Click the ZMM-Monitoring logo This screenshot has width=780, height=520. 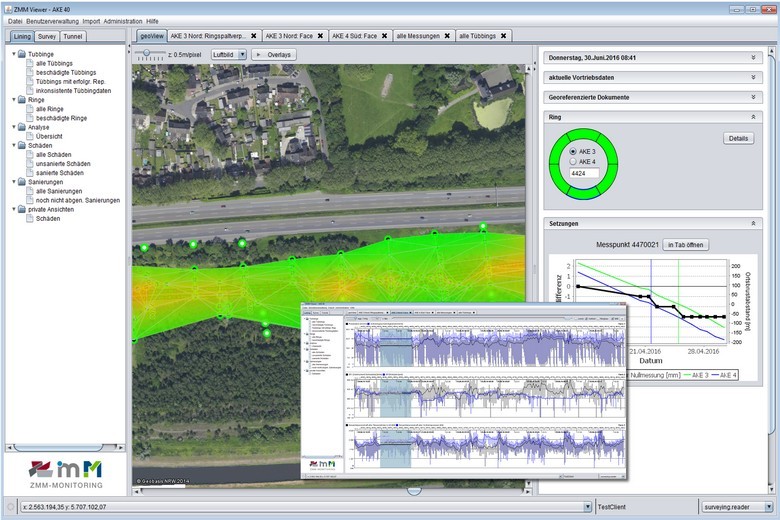coord(66,474)
